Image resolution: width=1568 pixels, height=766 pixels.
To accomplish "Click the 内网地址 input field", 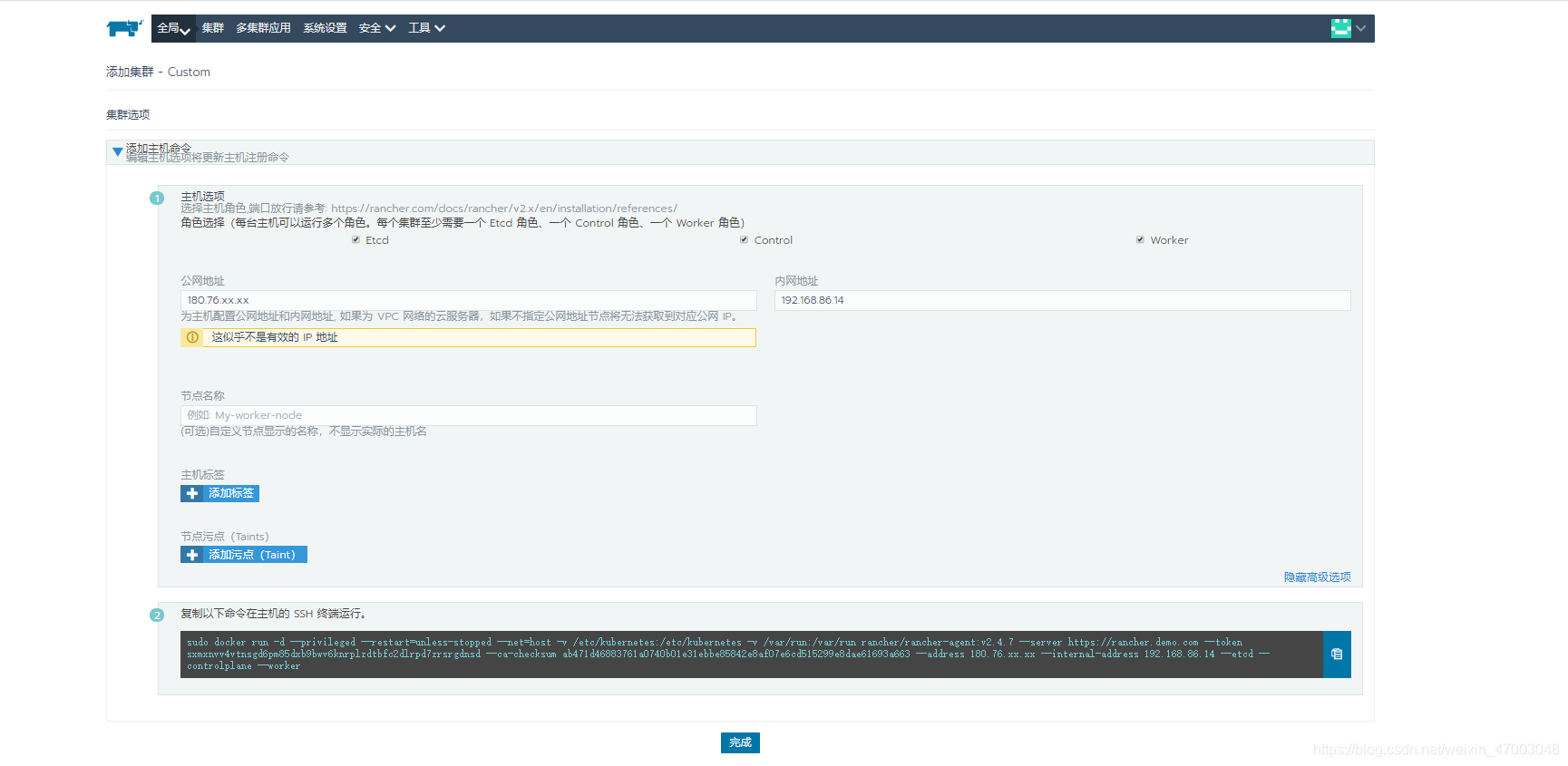I will click(x=1062, y=300).
